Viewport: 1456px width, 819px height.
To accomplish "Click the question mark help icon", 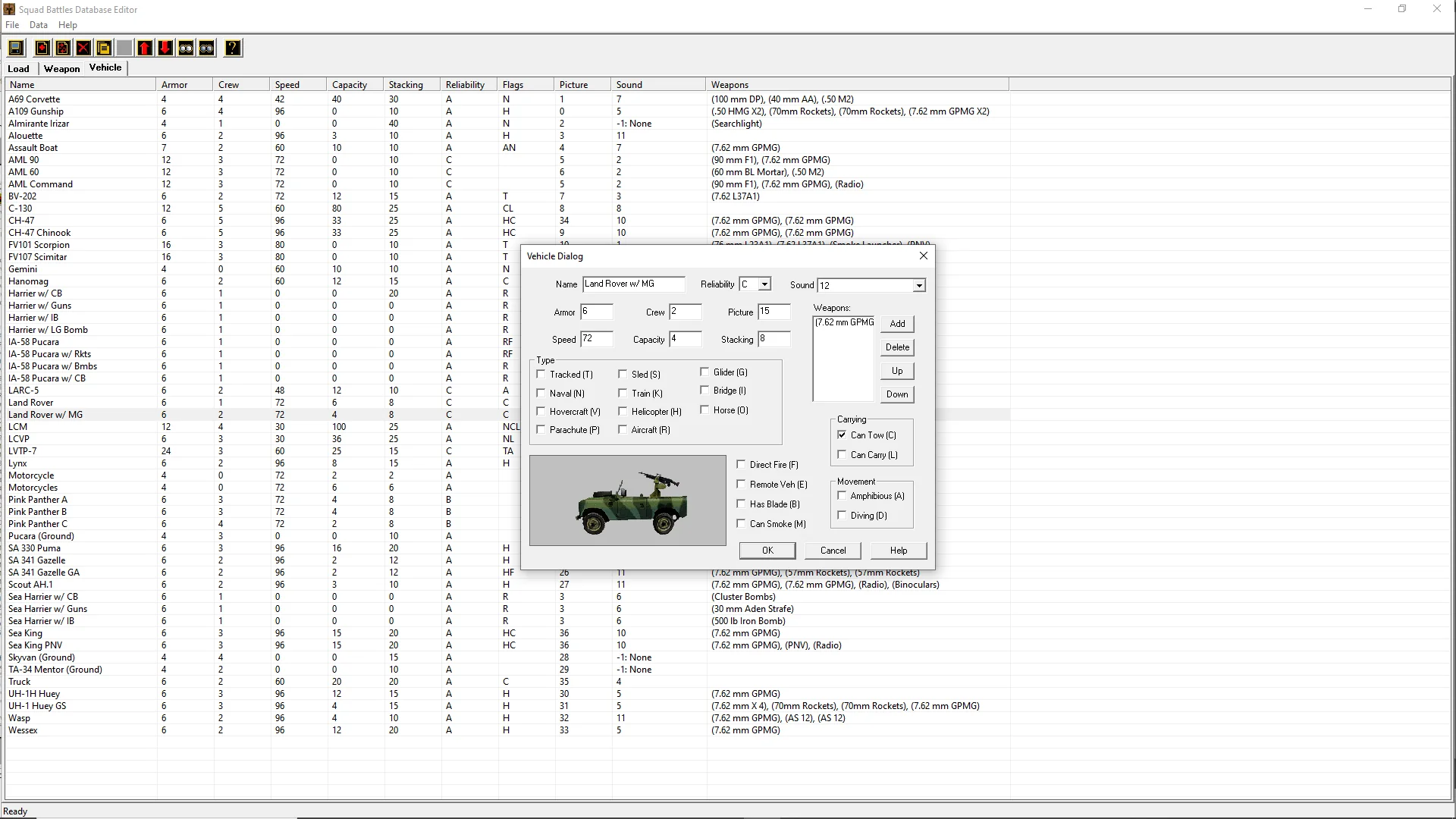I will click(233, 49).
